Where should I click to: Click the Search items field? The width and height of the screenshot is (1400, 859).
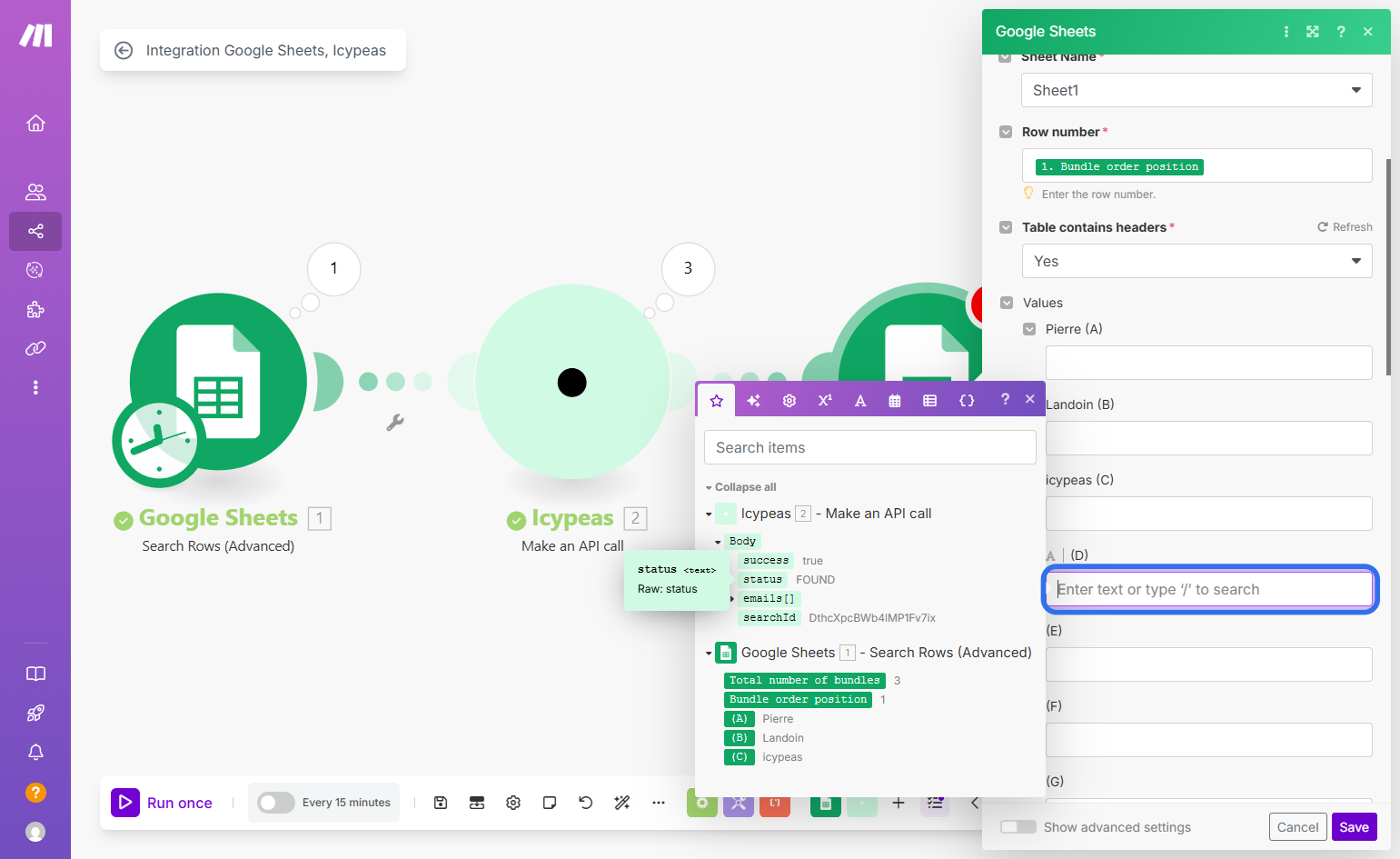[x=870, y=447]
